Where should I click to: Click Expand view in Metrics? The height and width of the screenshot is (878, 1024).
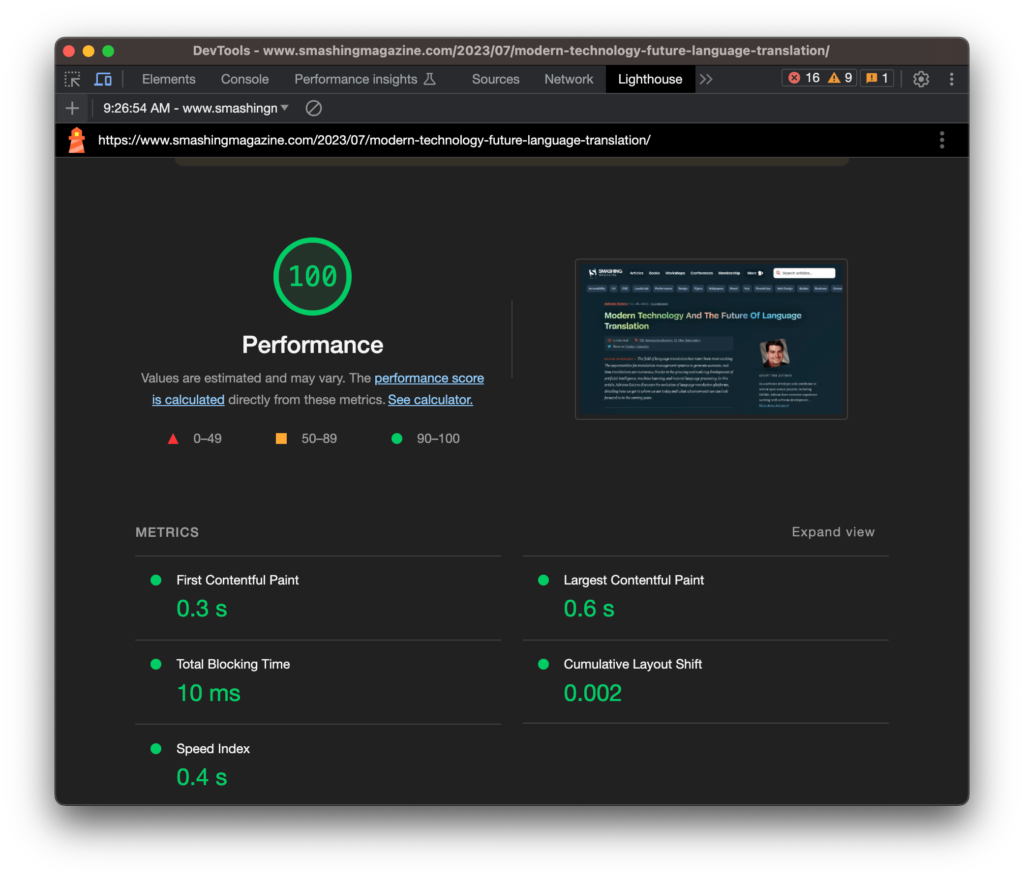[833, 532]
